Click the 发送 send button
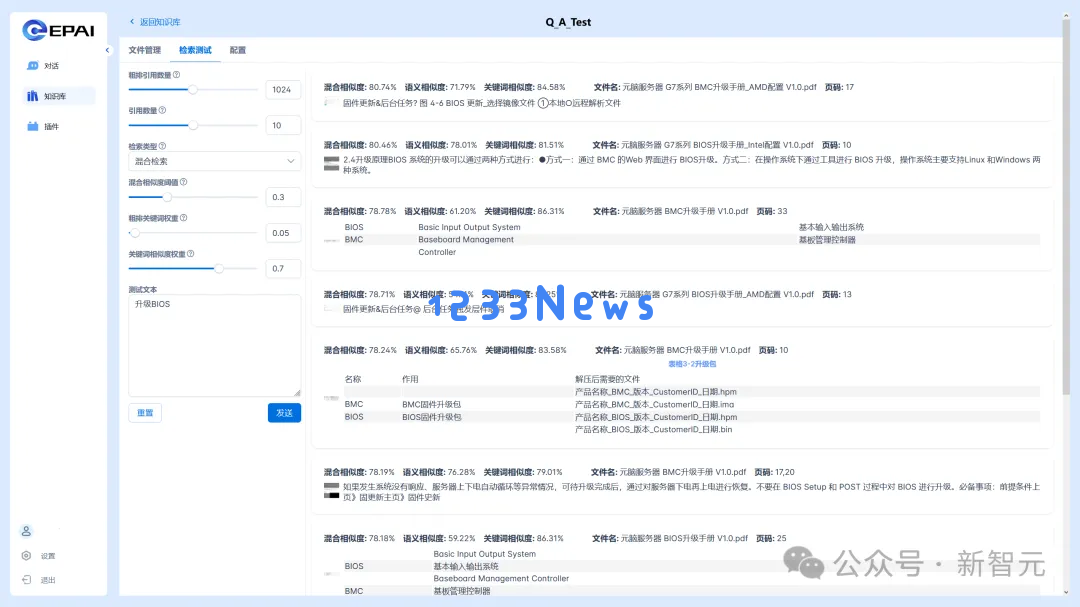This screenshot has height=607, width=1080. [x=284, y=413]
